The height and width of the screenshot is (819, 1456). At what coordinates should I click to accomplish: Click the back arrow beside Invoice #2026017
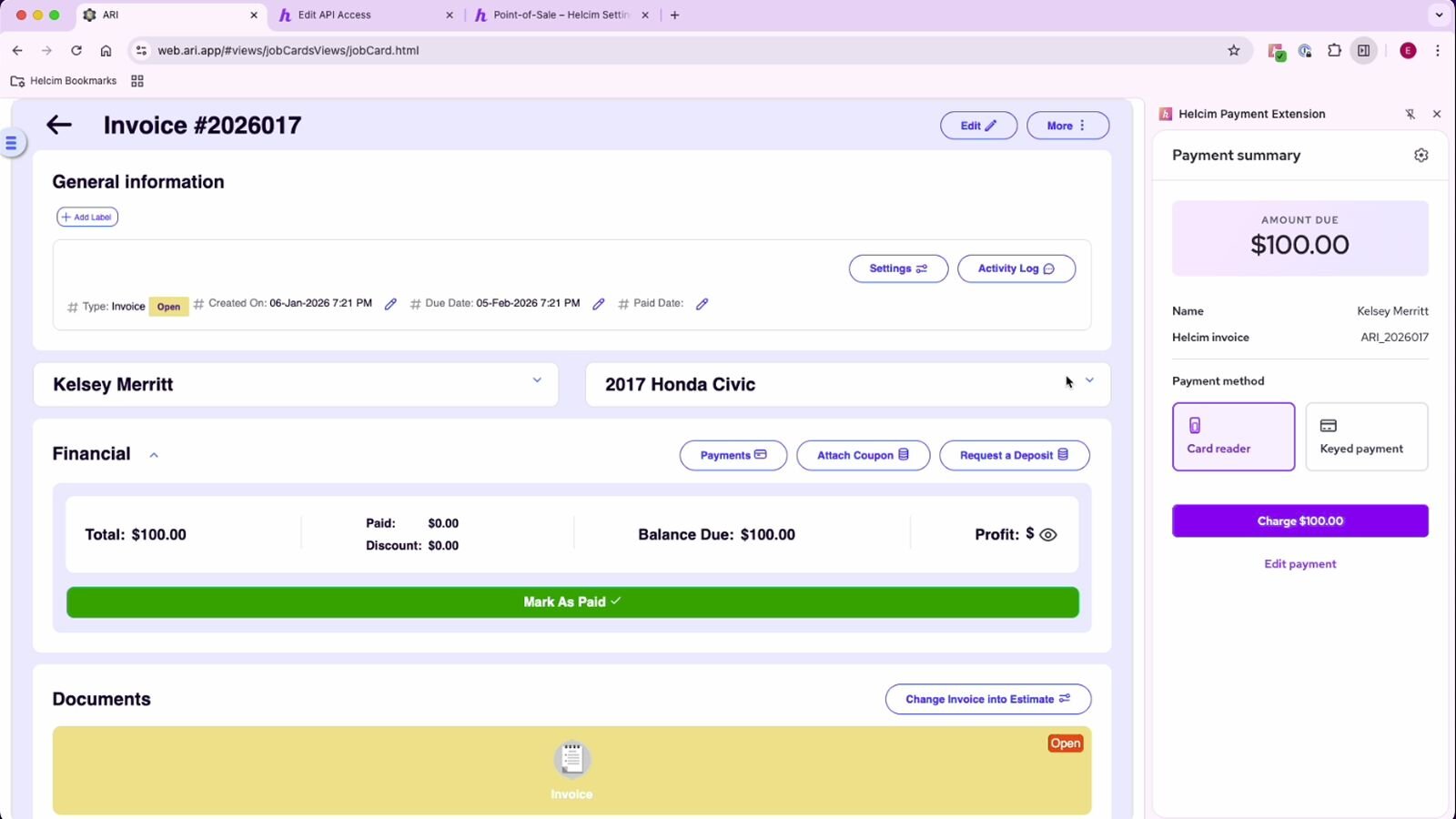pos(59,126)
